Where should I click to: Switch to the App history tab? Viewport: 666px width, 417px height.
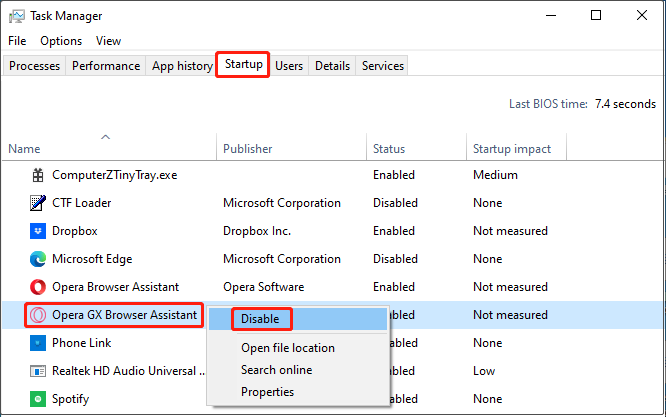[182, 66]
